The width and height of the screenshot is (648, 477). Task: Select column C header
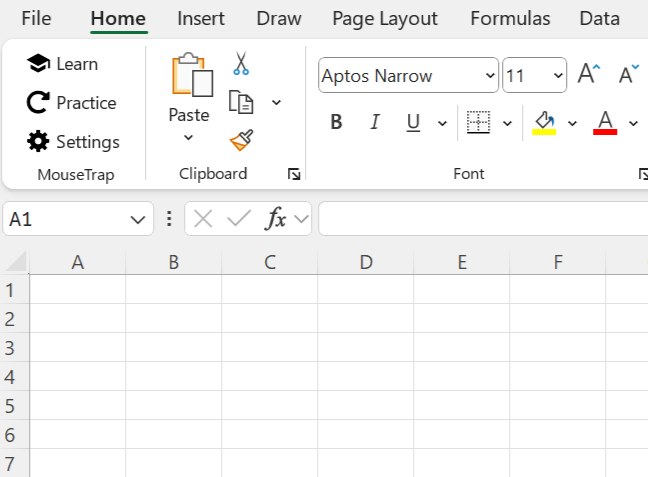(270, 262)
